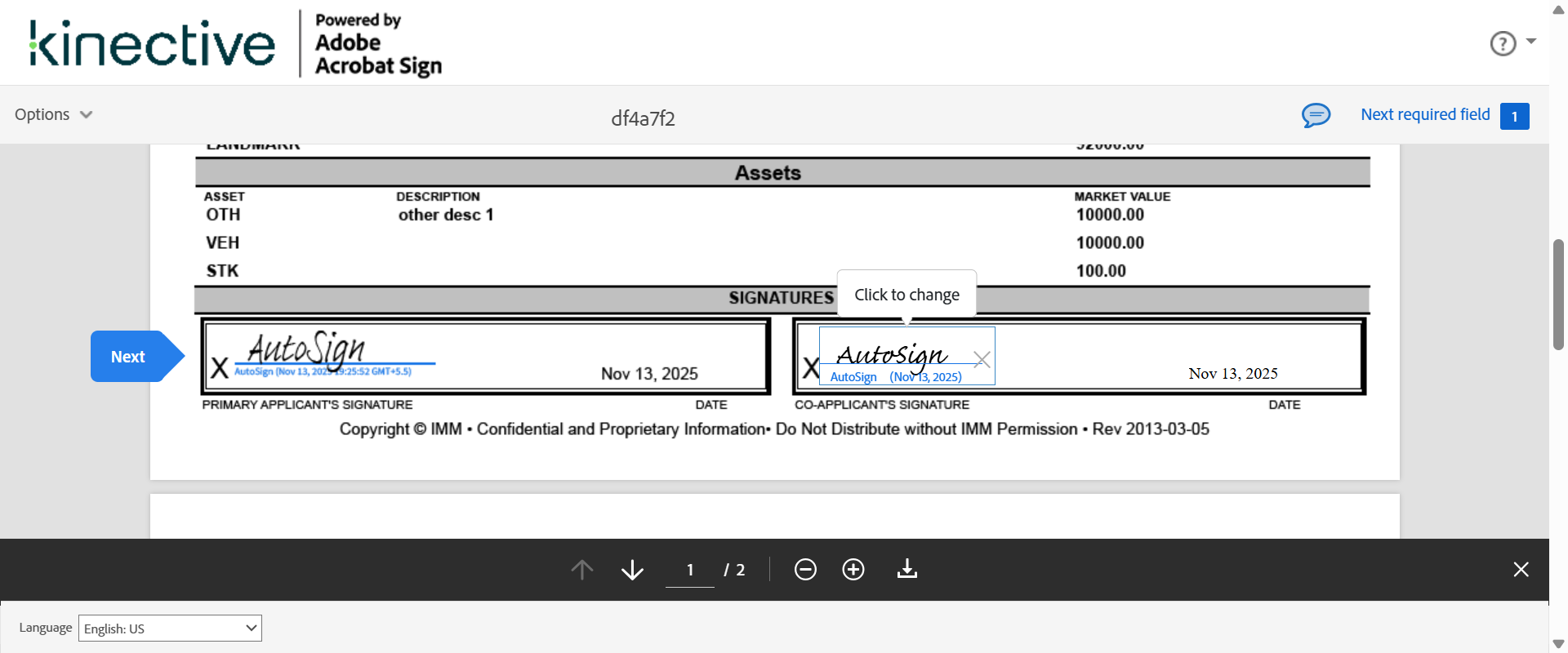Viewport: 1568px width, 653px height.
Task: Edit the page number input field
Action: 690,570
